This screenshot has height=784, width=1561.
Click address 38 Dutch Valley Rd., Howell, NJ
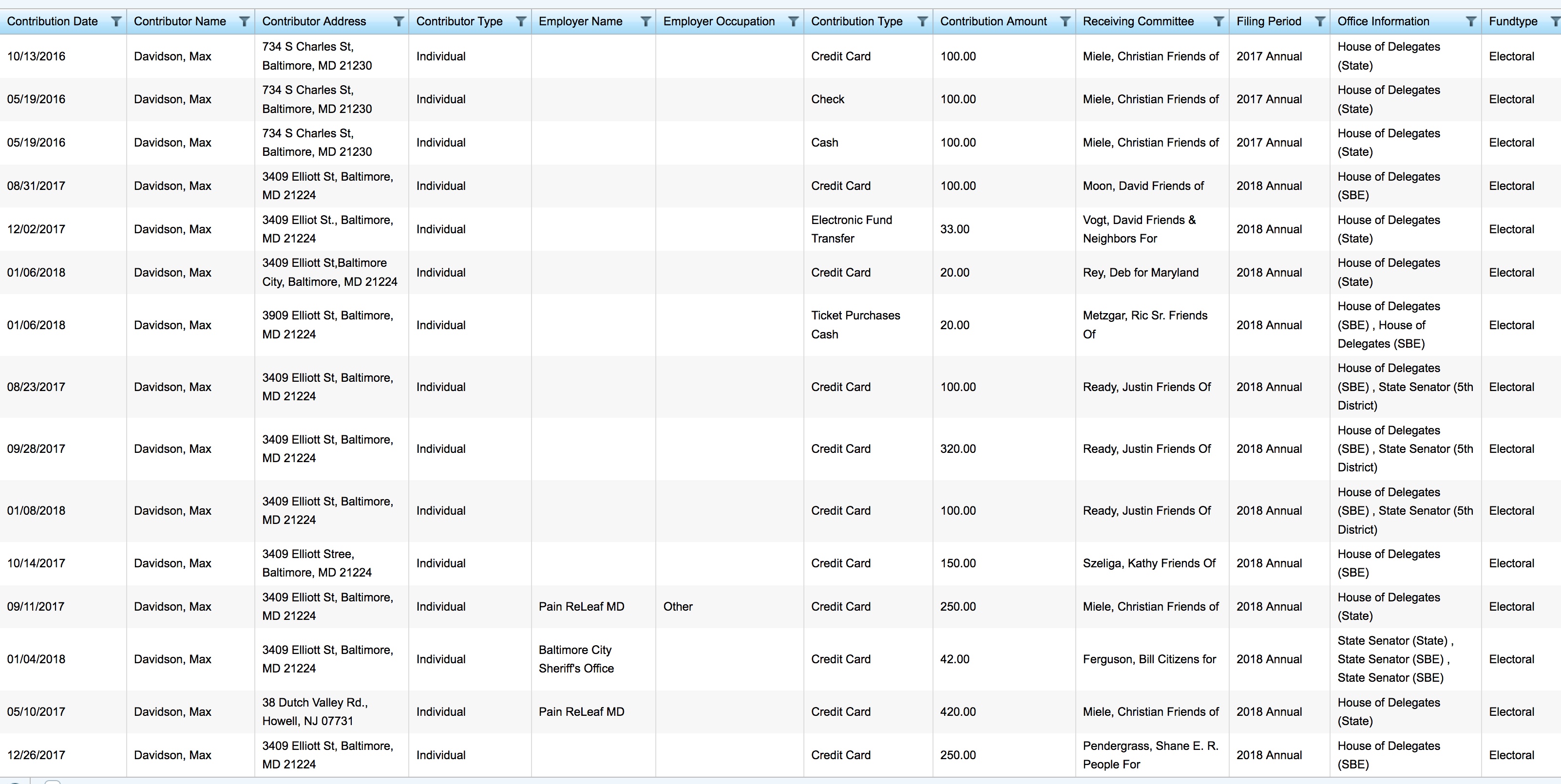coord(315,712)
